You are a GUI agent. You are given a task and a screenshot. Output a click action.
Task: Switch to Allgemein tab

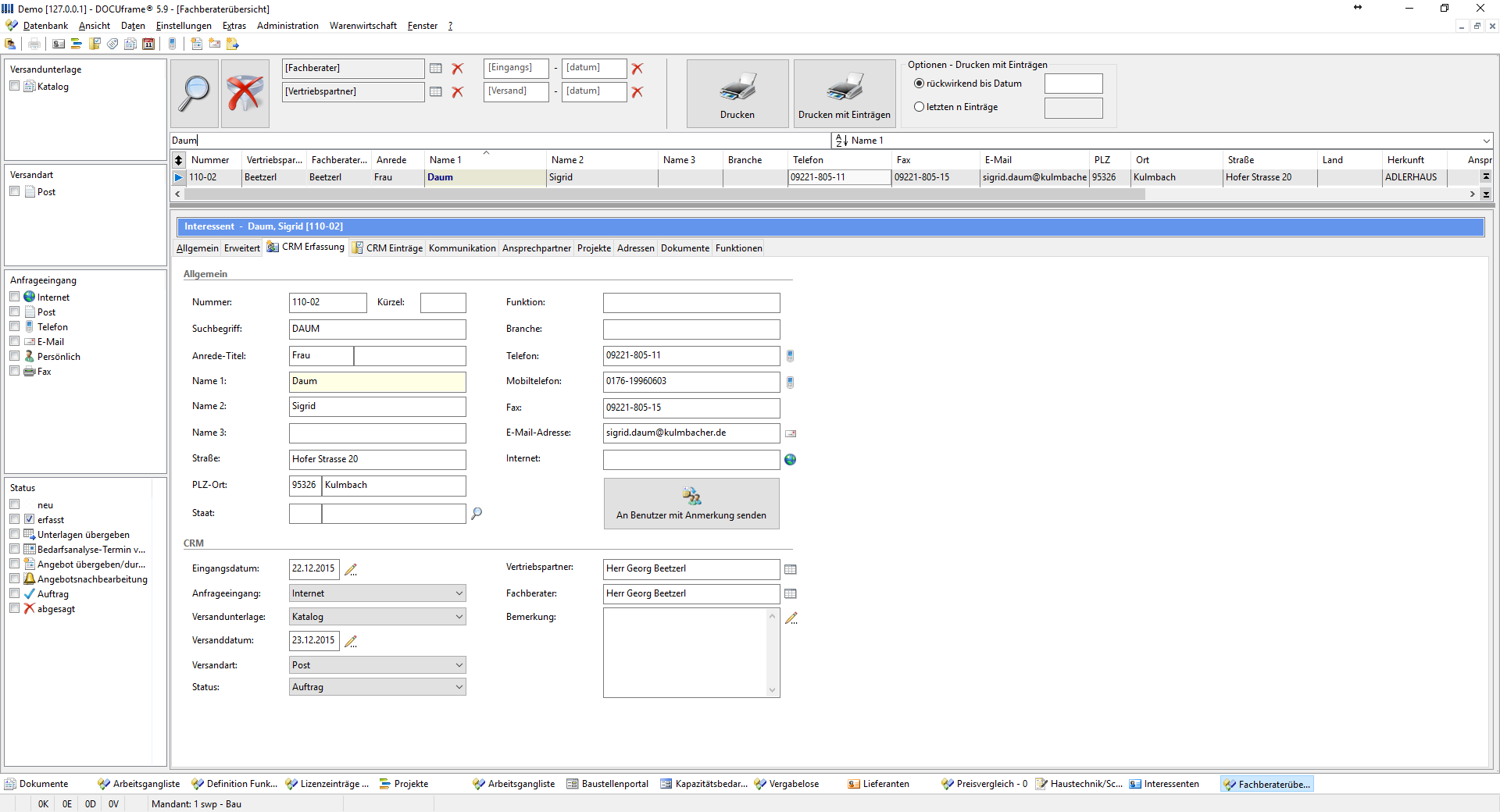(198, 248)
